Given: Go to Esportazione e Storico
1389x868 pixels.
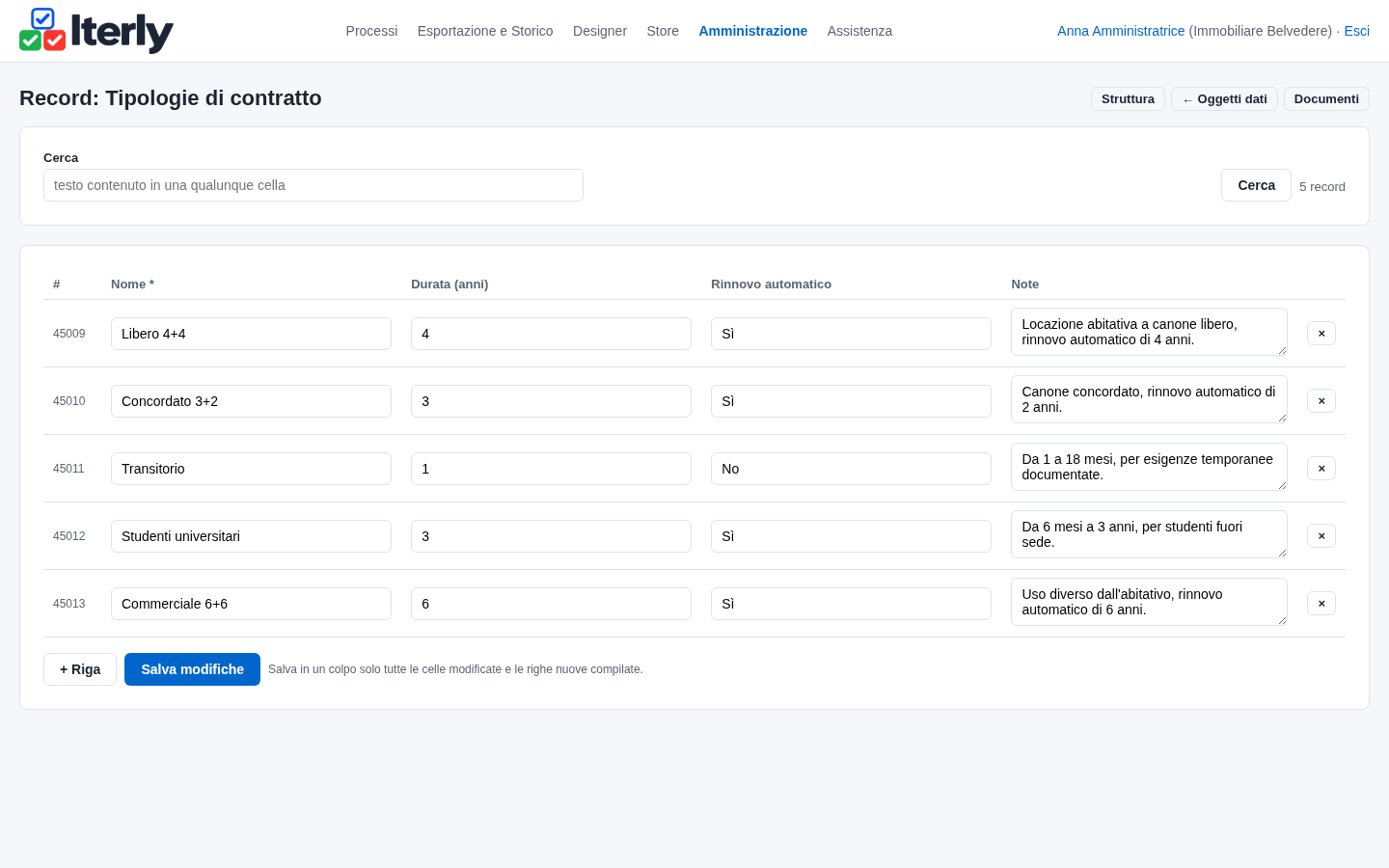Looking at the screenshot, I should point(485,31).
